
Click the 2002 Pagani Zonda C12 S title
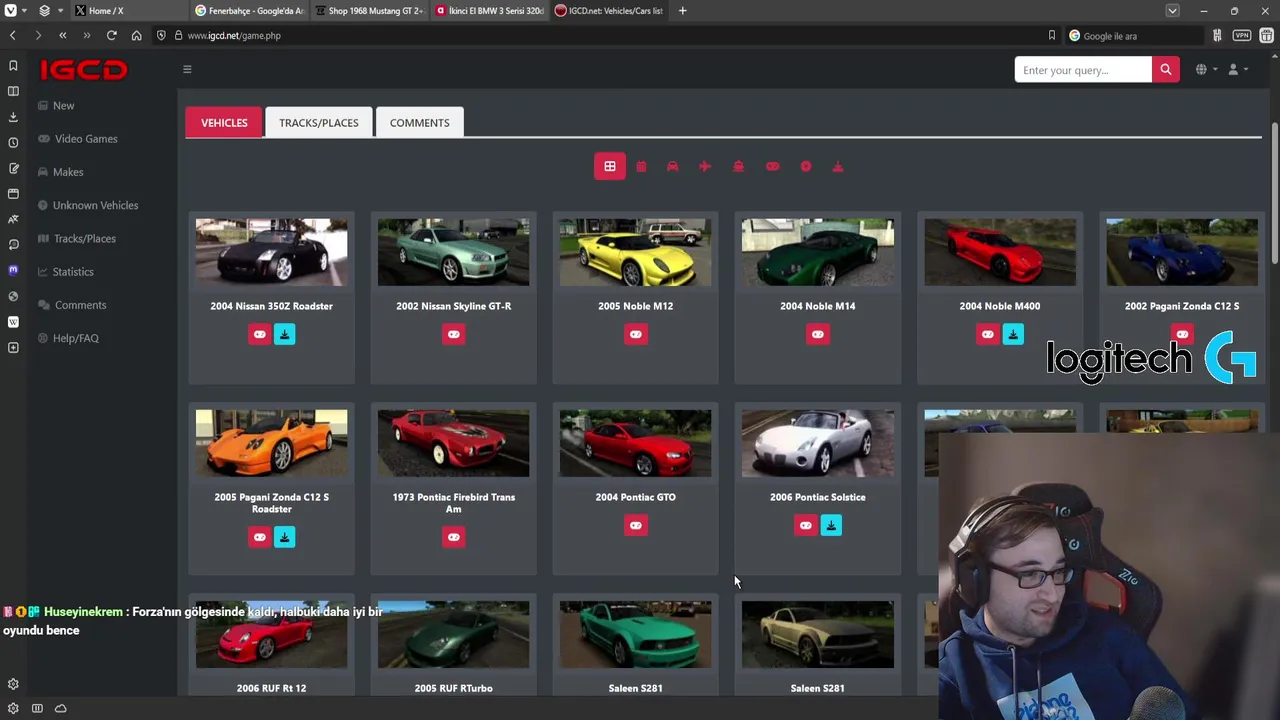click(x=1182, y=306)
